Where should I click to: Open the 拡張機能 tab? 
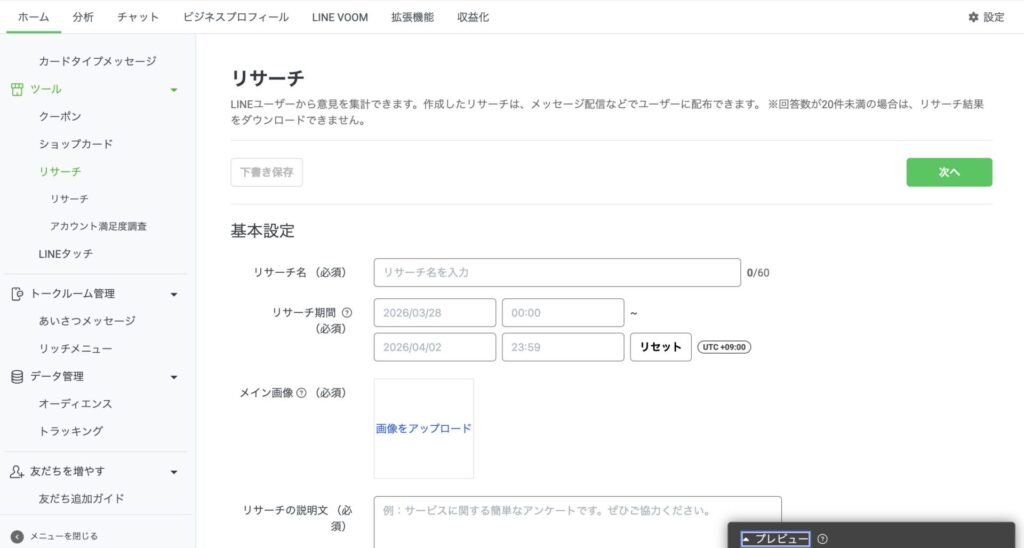pos(412,17)
